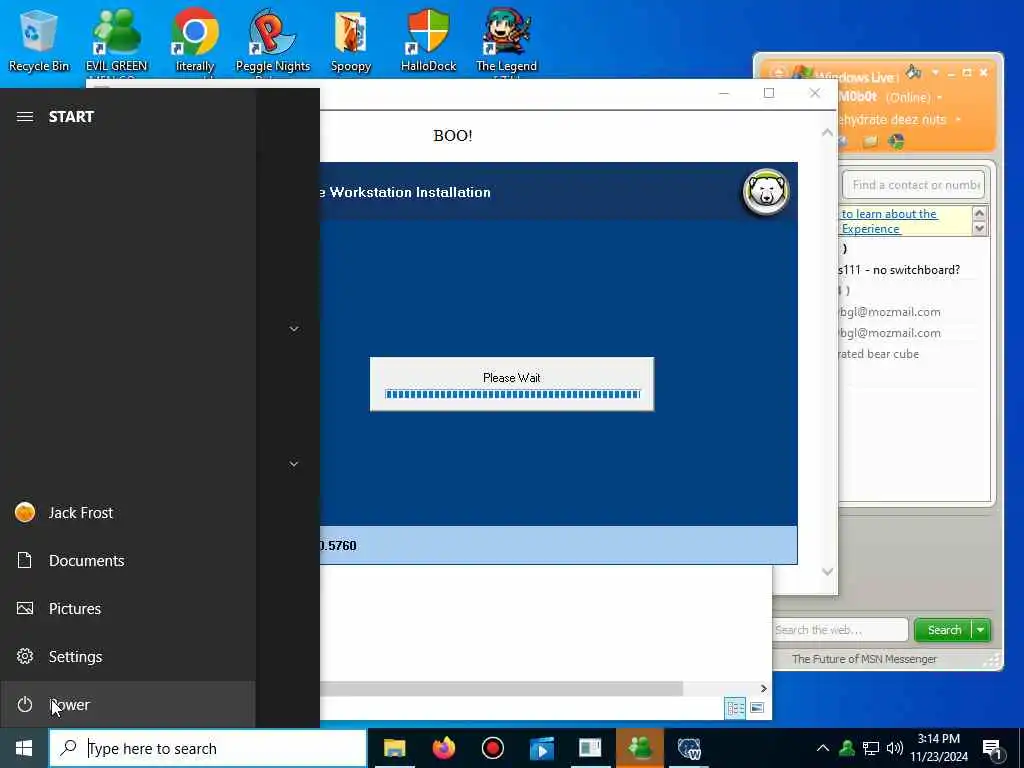Open the red record button app in the taskbar
This screenshot has height=768, width=1024.
pos(492,748)
